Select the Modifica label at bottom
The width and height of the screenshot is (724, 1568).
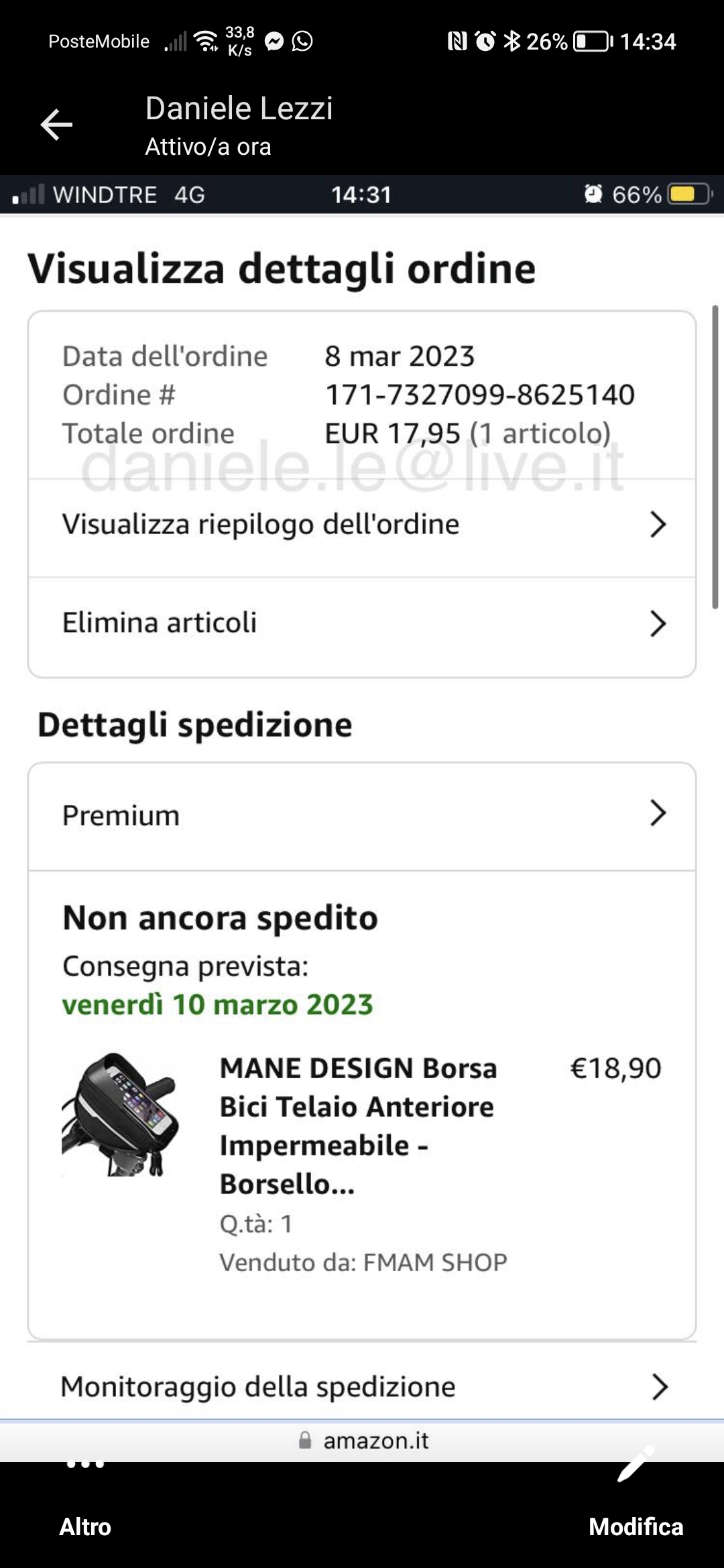[636, 1526]
